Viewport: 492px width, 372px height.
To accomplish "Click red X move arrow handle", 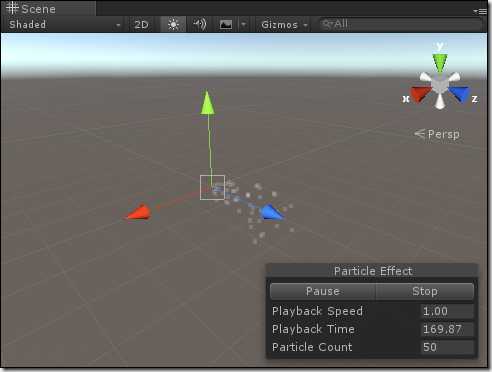I will click(139, 212).
